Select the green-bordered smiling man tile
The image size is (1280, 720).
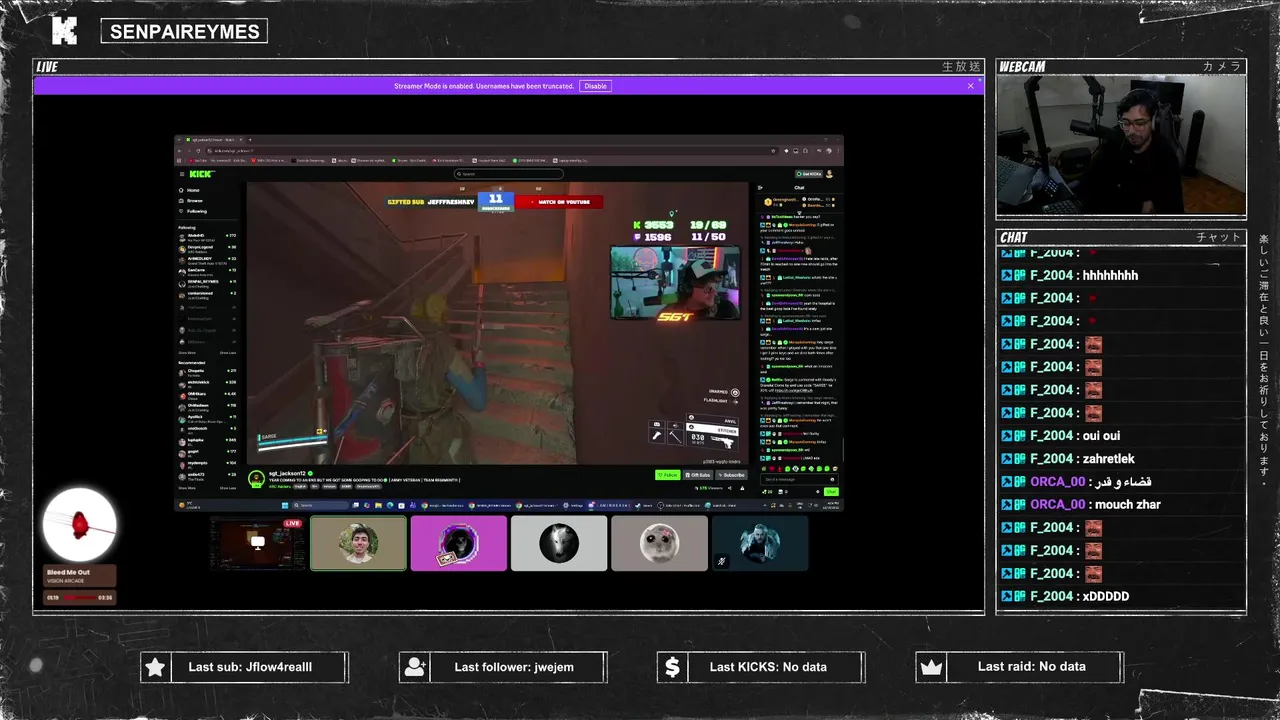[x=358, y=543]
